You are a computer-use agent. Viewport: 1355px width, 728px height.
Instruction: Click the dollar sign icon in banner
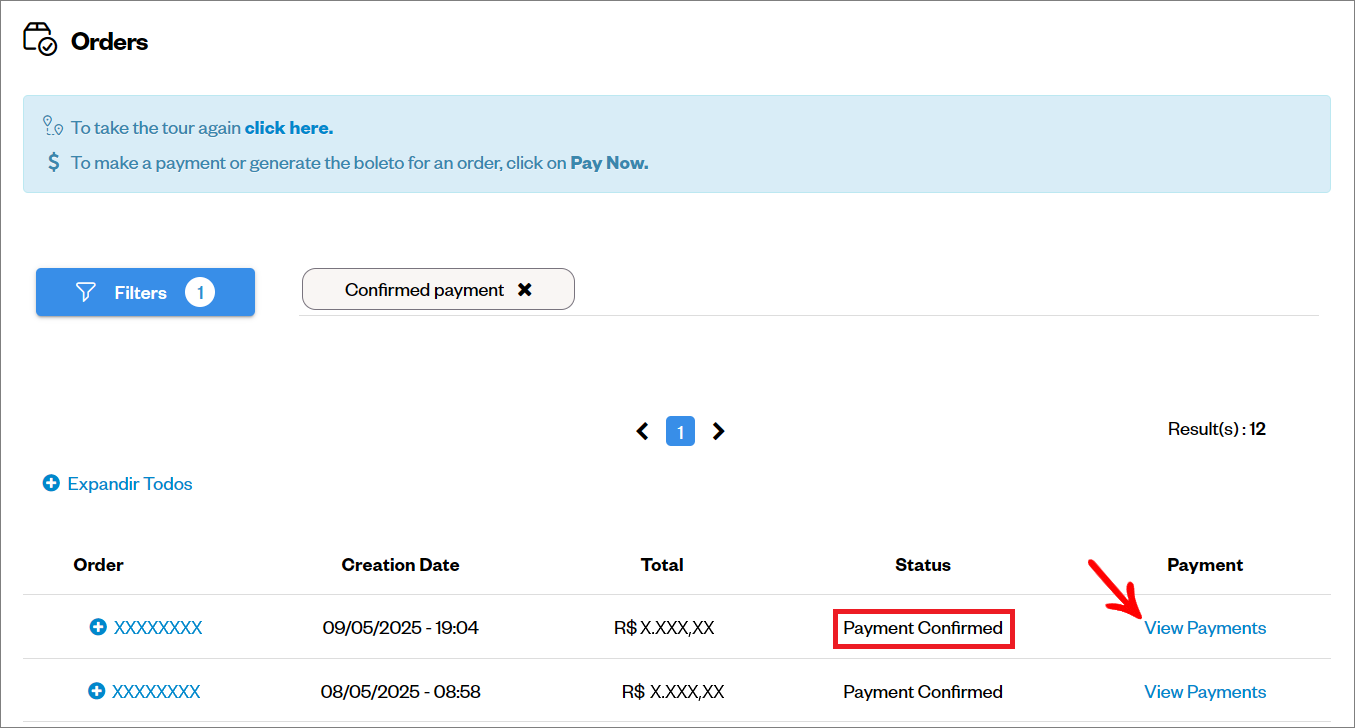pos(54,162)
